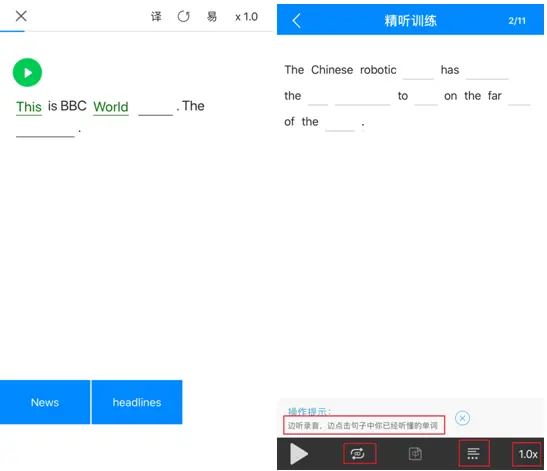547x471 pixels.
Task: Tap the word "robotic" in the sentence
Action: pos(378,70)
